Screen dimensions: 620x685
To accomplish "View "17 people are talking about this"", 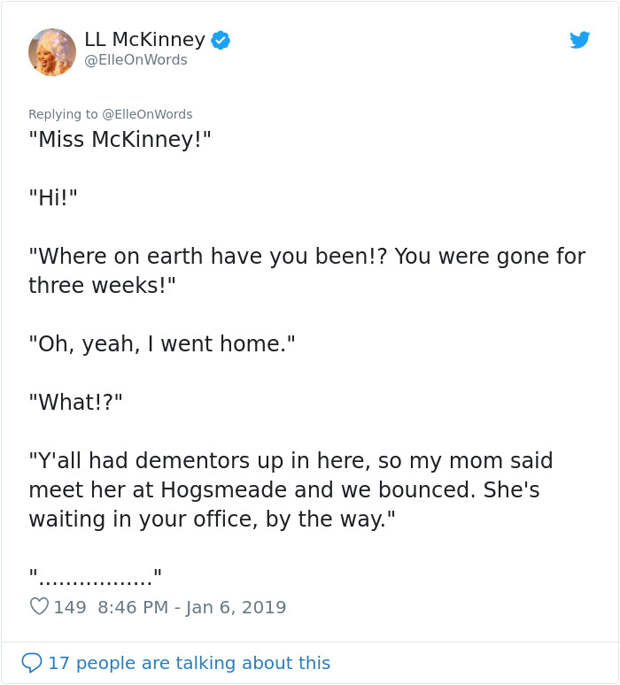I will tap(189, 663).
